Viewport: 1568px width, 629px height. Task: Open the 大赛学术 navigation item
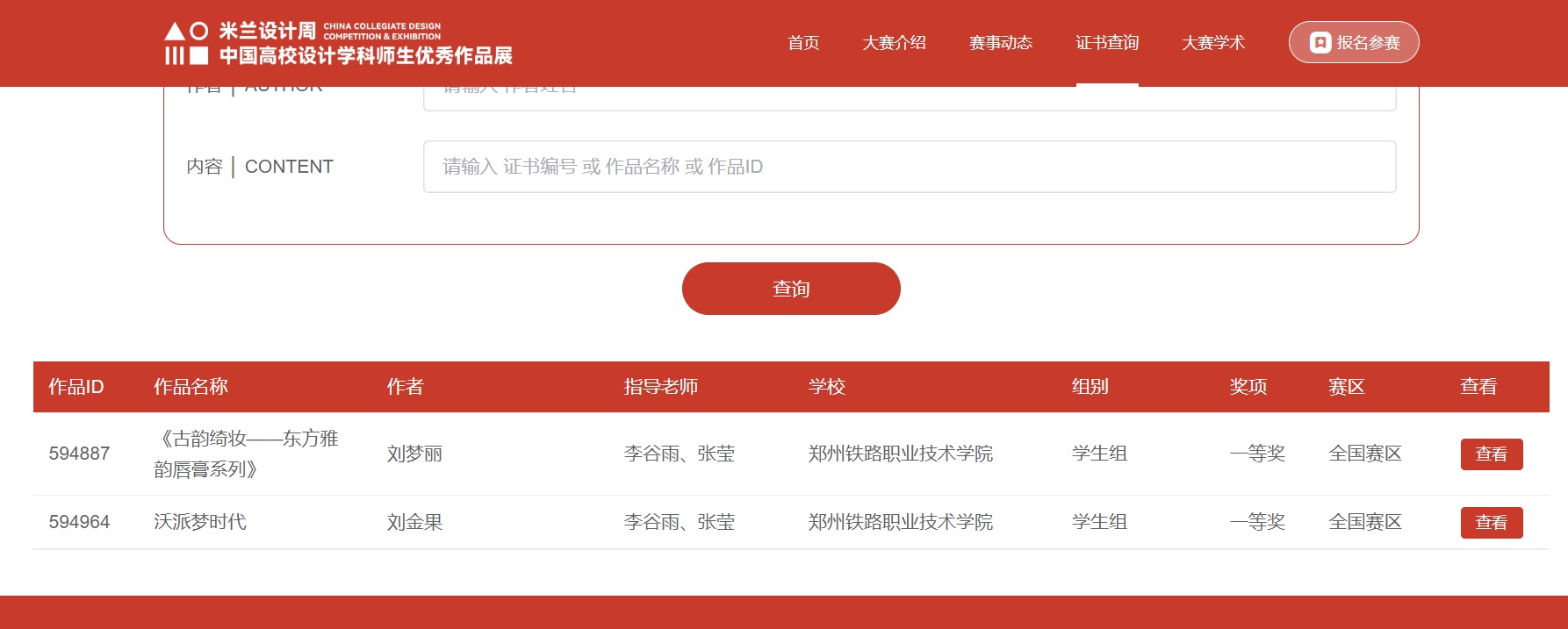1212,42
